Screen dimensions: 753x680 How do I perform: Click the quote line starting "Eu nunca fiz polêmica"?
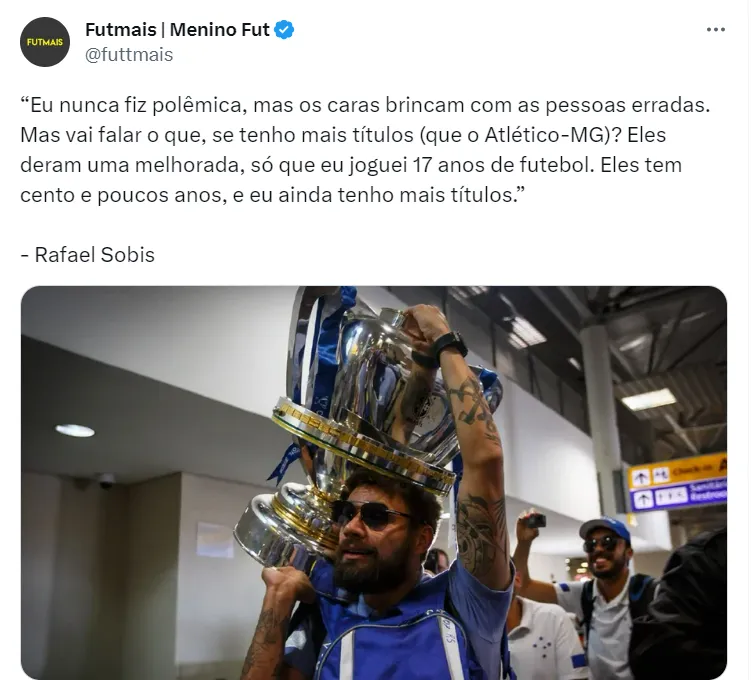pos(365,105)
